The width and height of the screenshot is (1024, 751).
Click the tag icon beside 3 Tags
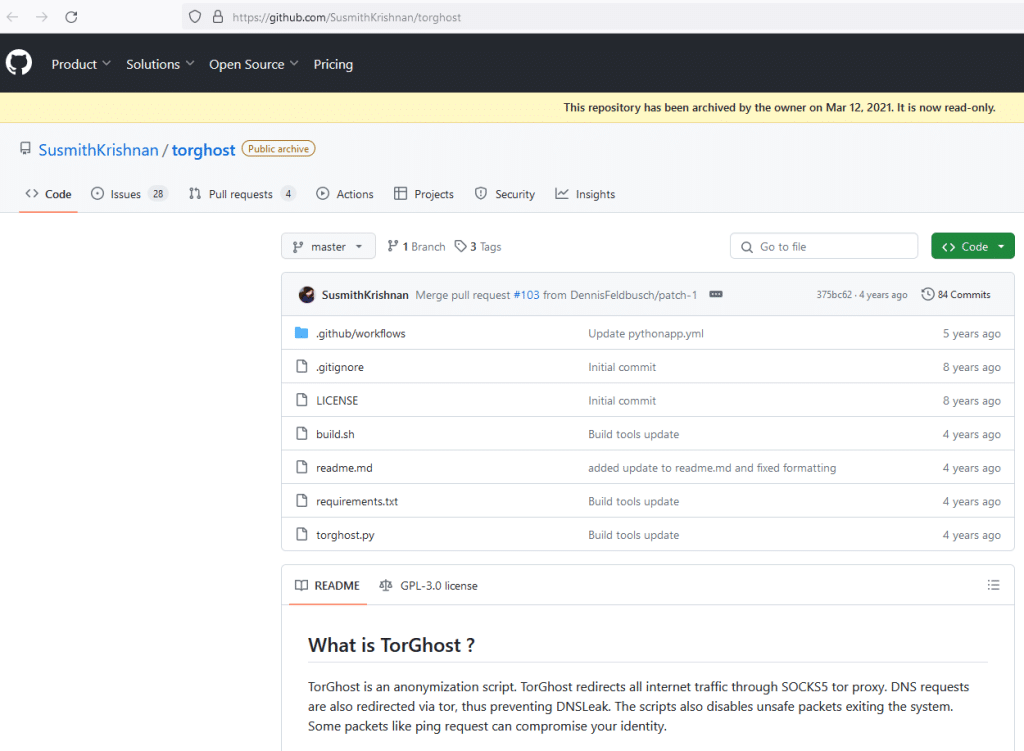(460, 246)
